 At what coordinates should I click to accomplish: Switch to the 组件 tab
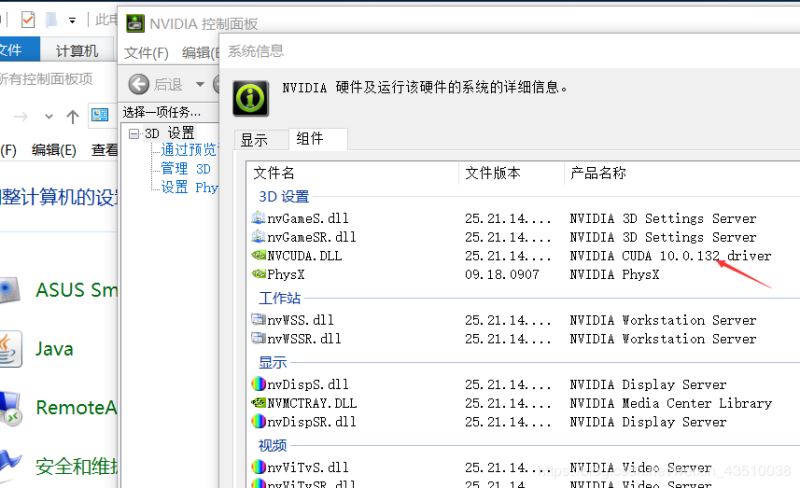pos(318,139)
